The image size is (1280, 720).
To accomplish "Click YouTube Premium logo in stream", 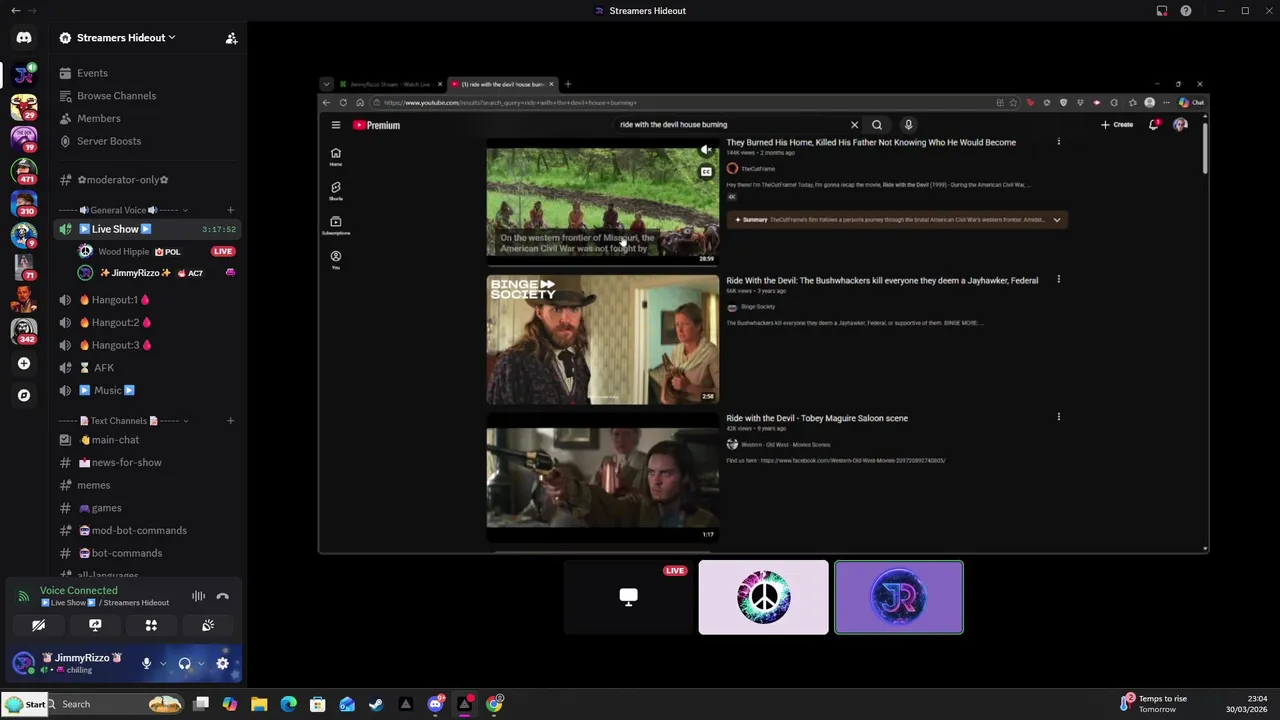I will click(376, 125).
